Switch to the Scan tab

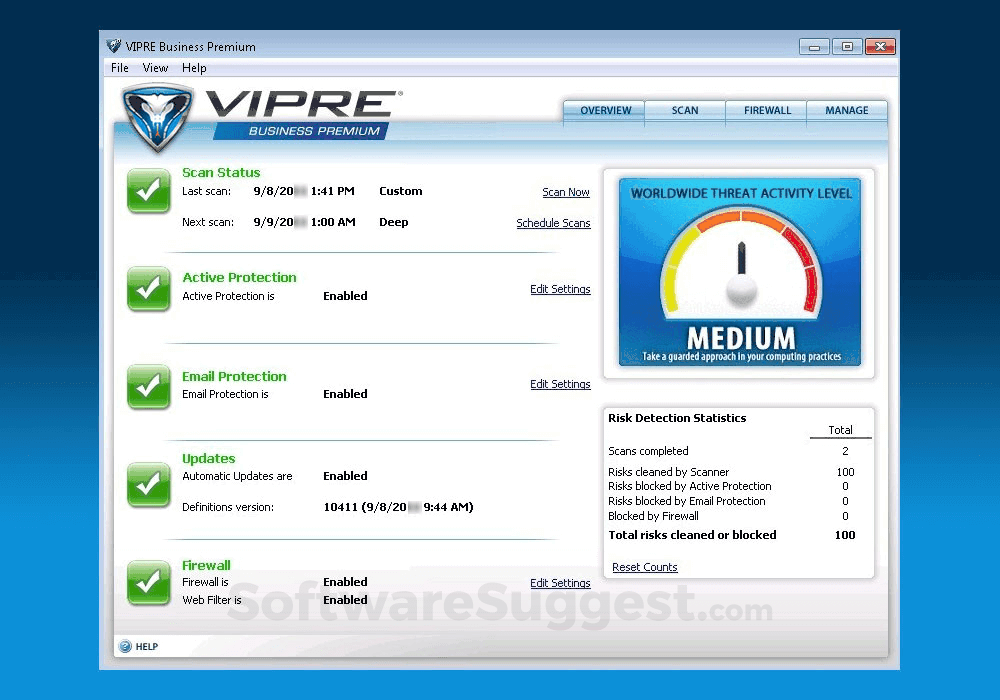coord(684,111)
